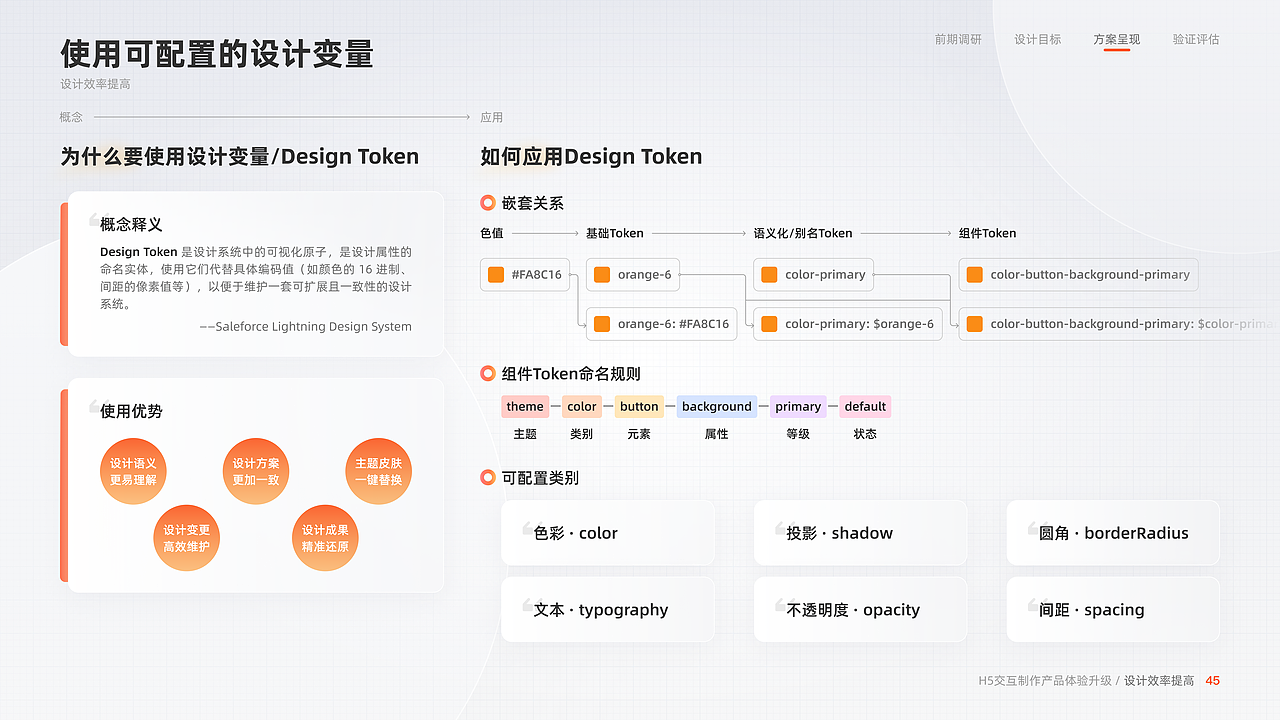Click the 设计效率提高 subtitle under the title
This screenshot has height=720, width=1280.
pyautogui.click(x=95, y=84)
